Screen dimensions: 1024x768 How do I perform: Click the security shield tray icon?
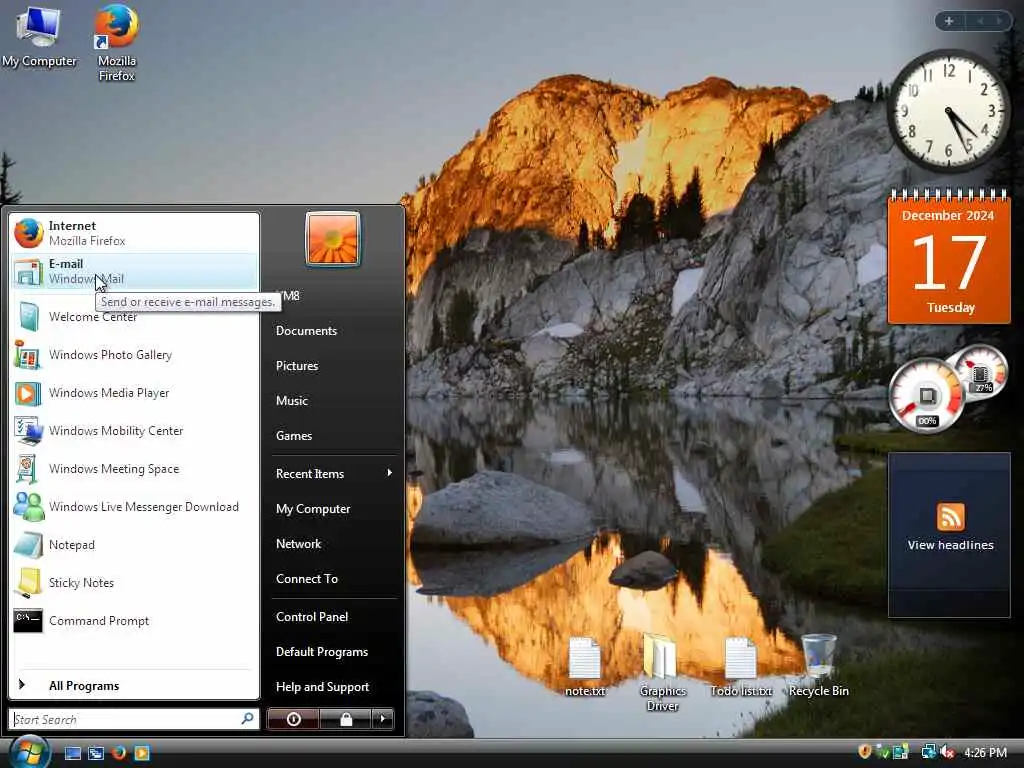(x=865, y=752)
